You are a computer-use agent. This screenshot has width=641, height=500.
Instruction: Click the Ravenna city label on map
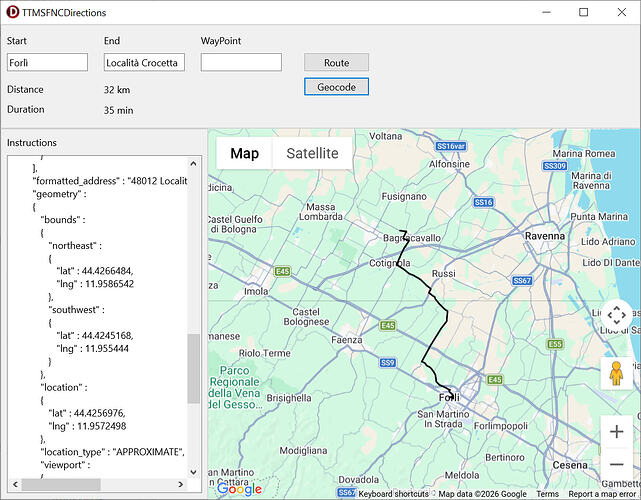(x=545, y=236)
